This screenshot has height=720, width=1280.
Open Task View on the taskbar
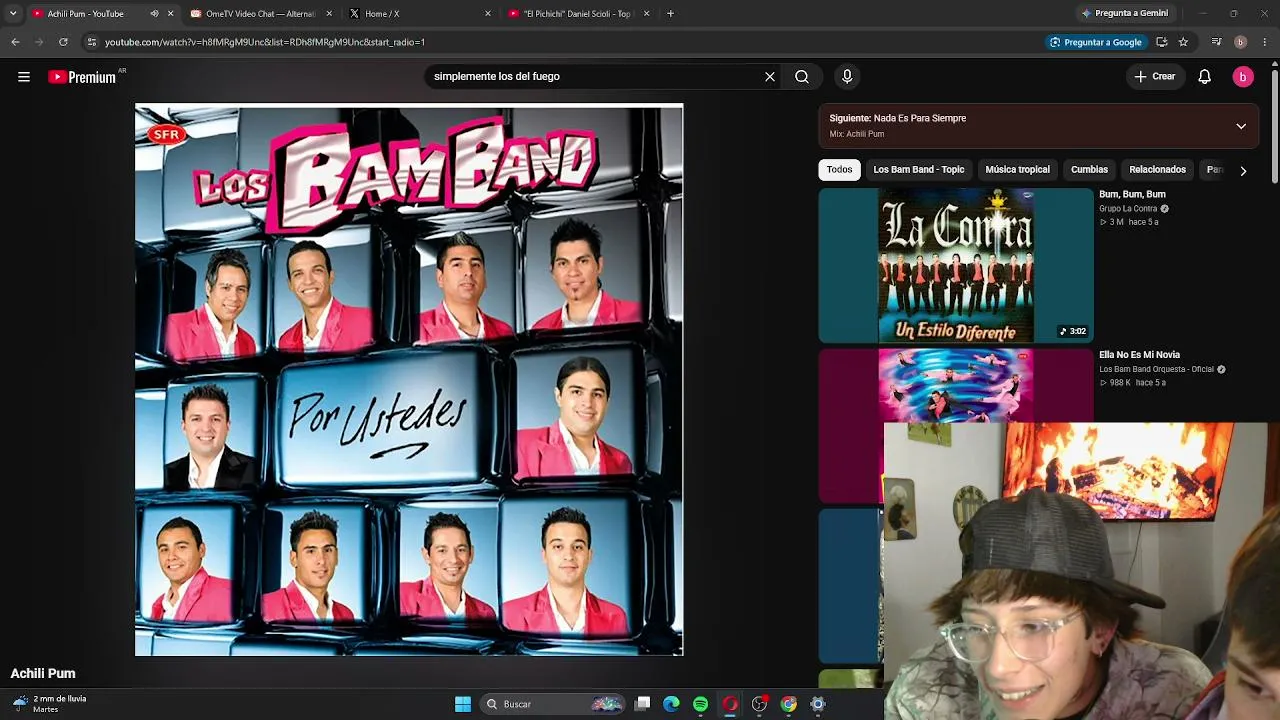point(643,704)
